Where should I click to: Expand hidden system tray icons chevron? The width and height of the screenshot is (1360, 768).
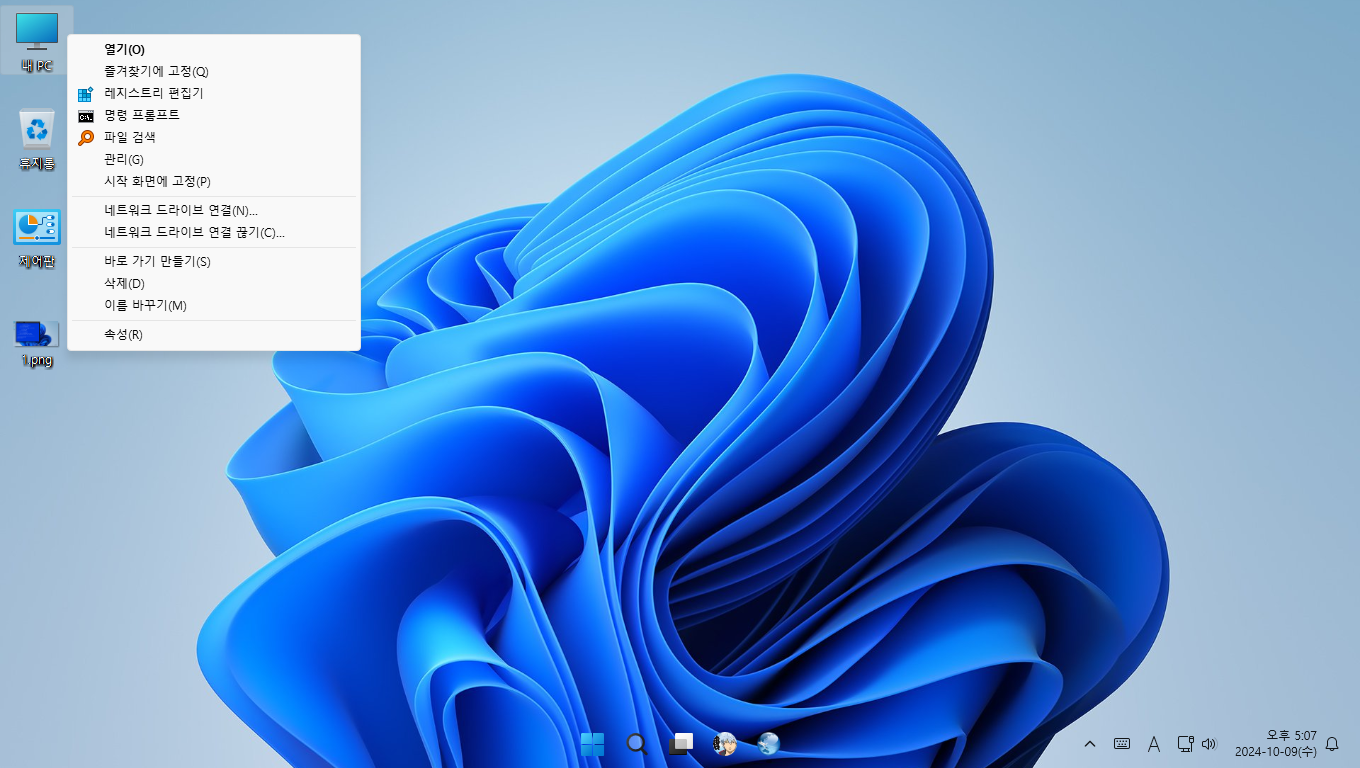1090,744
